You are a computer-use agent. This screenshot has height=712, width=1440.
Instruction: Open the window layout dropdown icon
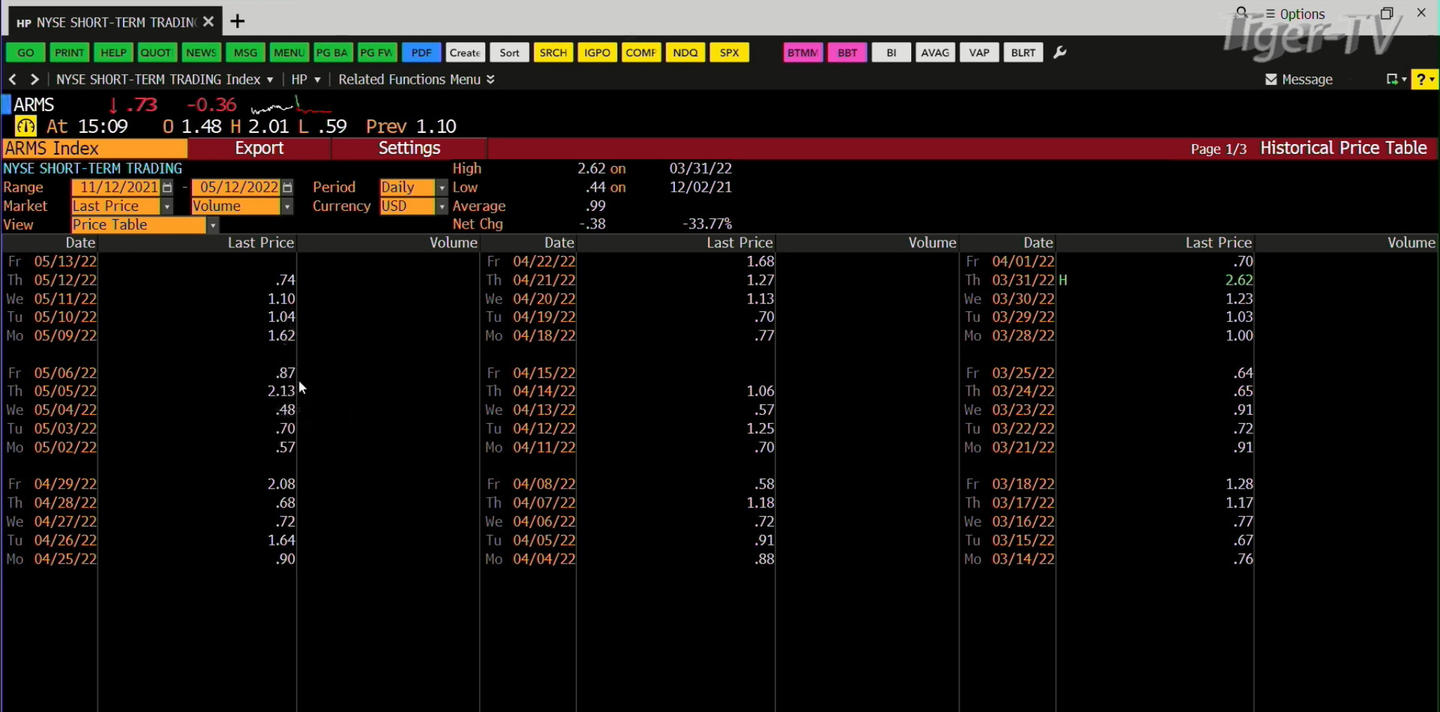[1396, 79]
